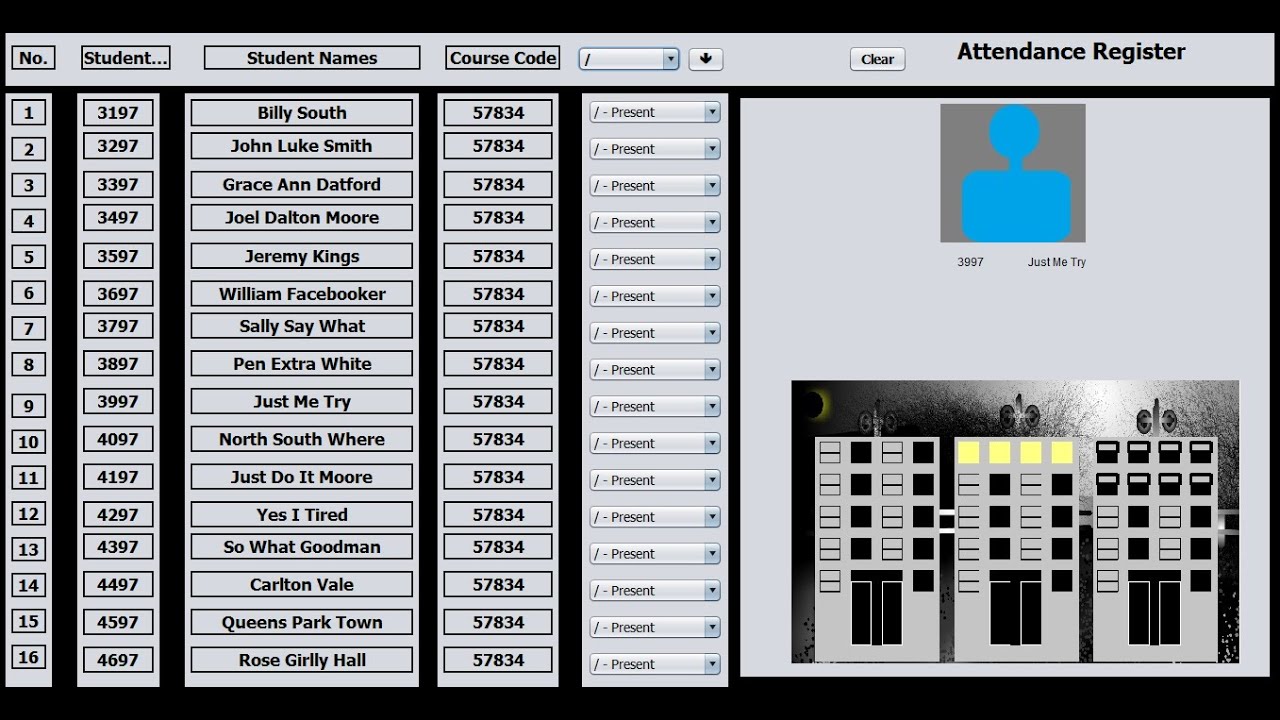Open attendance dropdown for North South Where
This screenshot has height=720, width=1280.
click(655, 443)
